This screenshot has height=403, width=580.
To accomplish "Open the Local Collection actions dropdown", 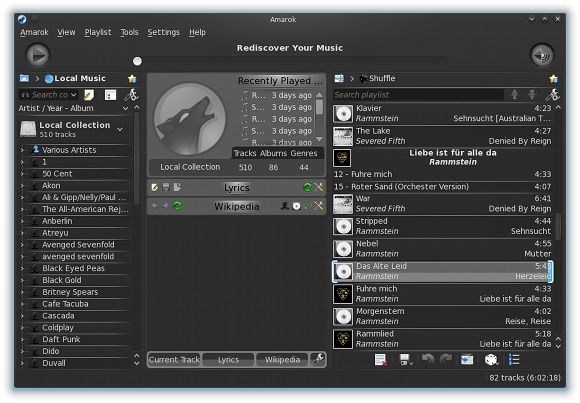I will (x=120, y=129).
